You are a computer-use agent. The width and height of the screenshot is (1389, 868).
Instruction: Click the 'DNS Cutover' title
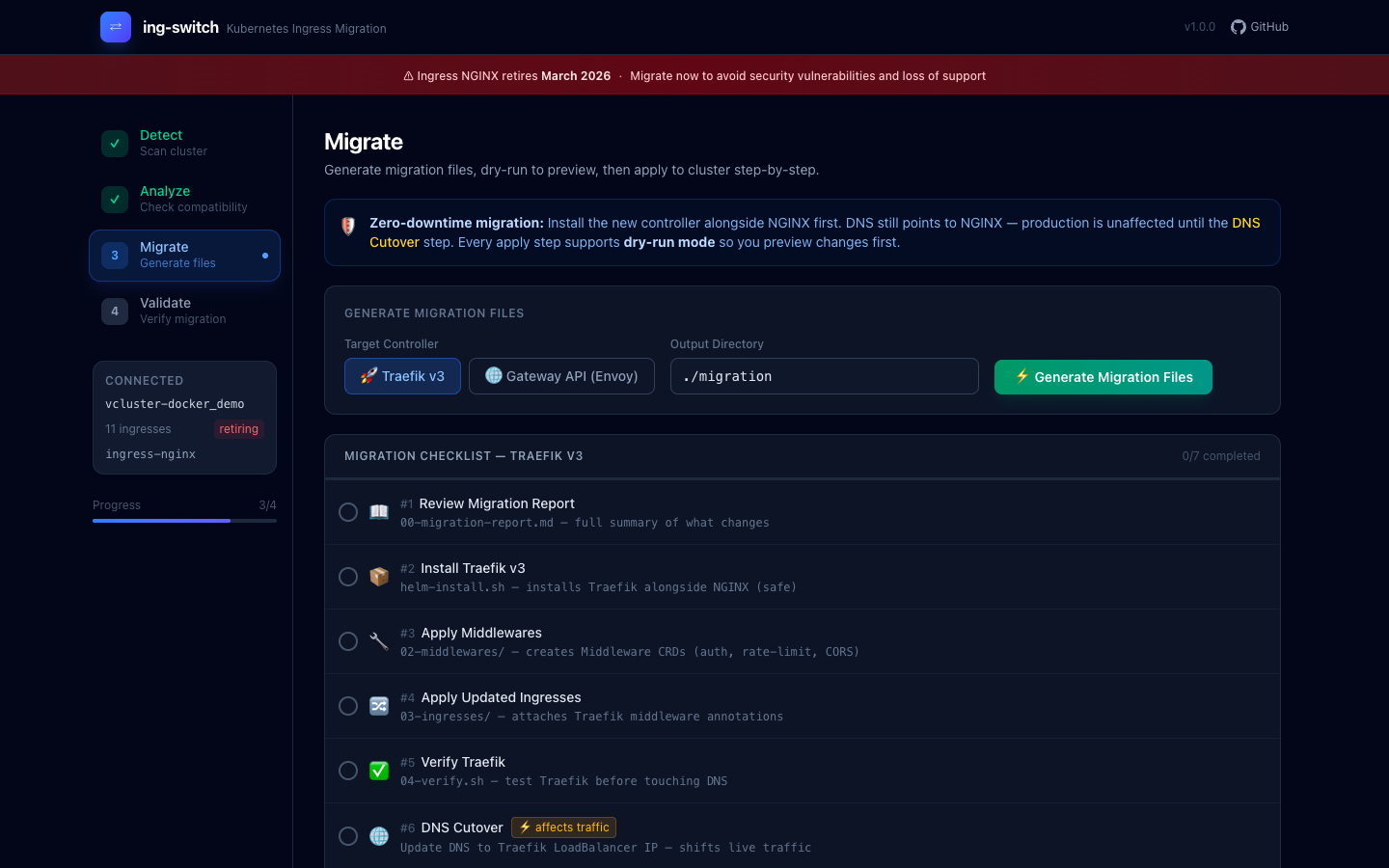click(x=462, y=827)
